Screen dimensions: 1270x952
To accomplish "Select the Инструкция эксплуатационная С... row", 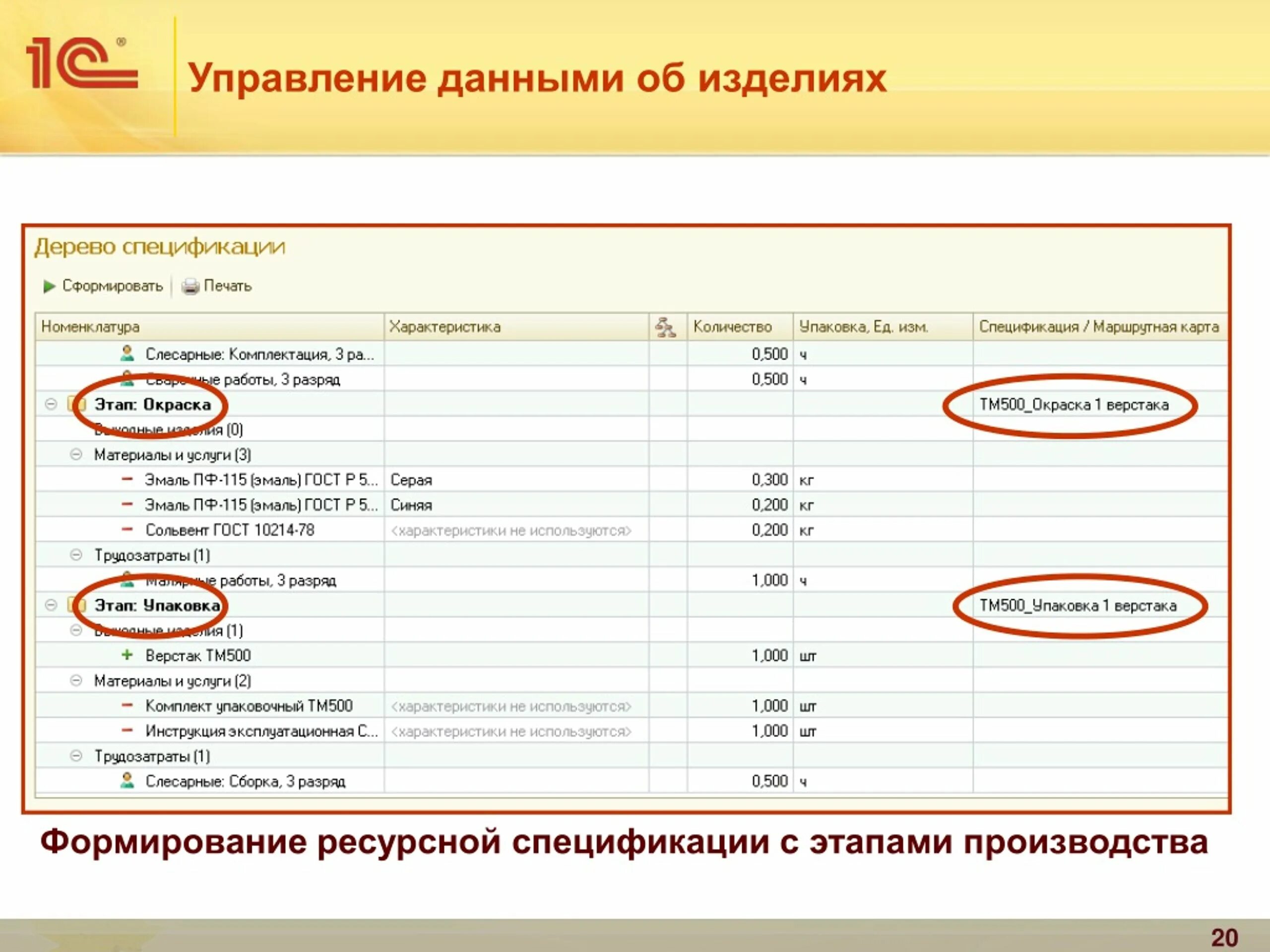I will point(632,731).
